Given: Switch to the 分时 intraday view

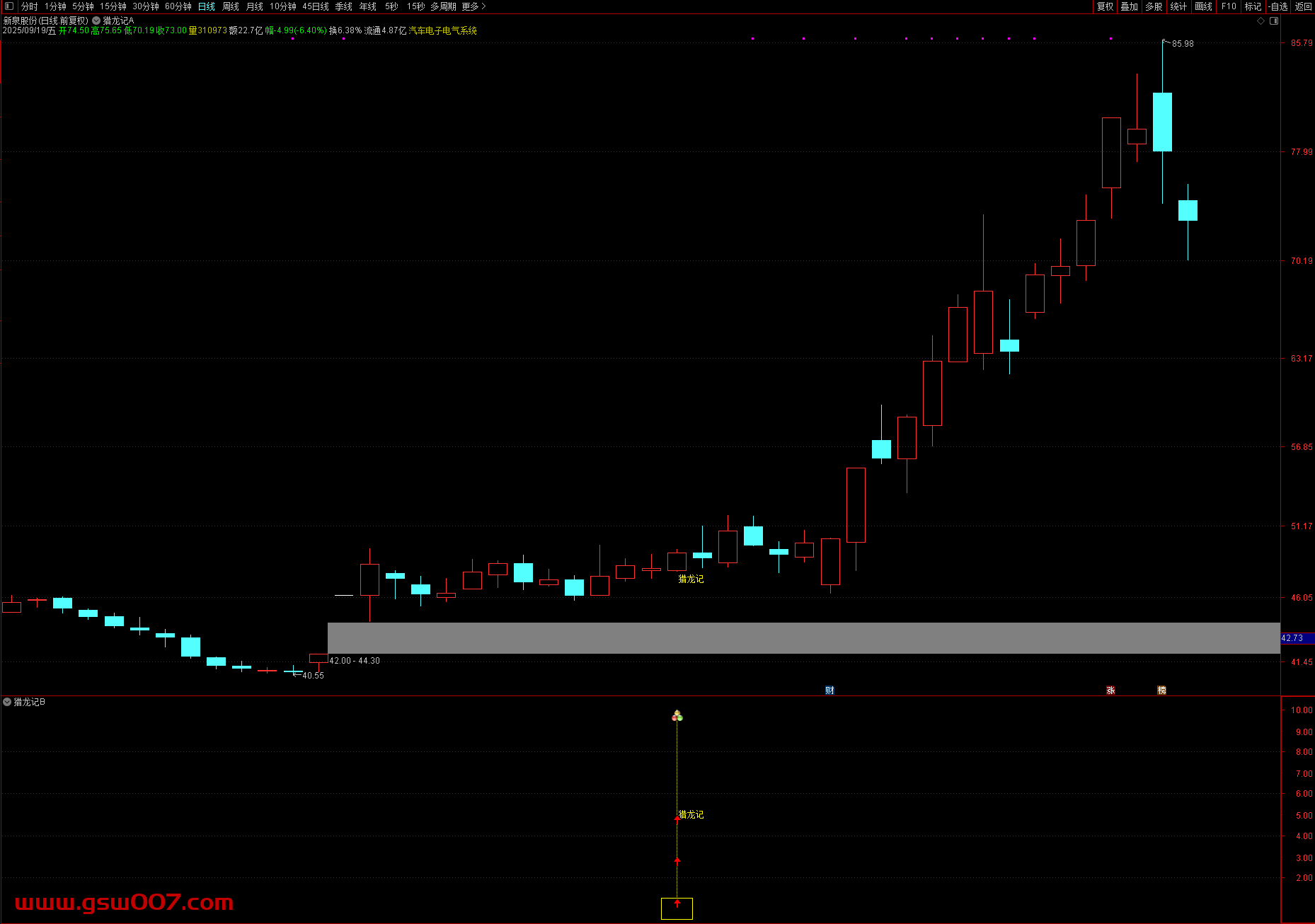Looking at the screenshot, I should pyautogui.click(x=30, y=6).
